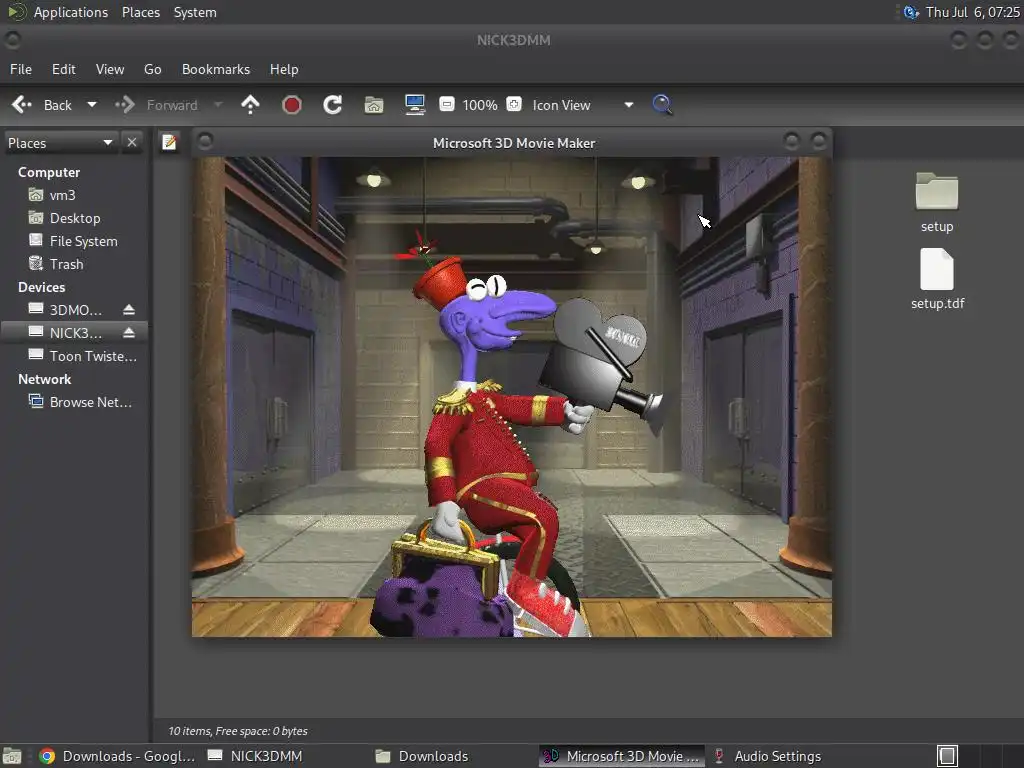
Task: Click the Devices heading in the sidebar
Action: click(x=42, y=287)
